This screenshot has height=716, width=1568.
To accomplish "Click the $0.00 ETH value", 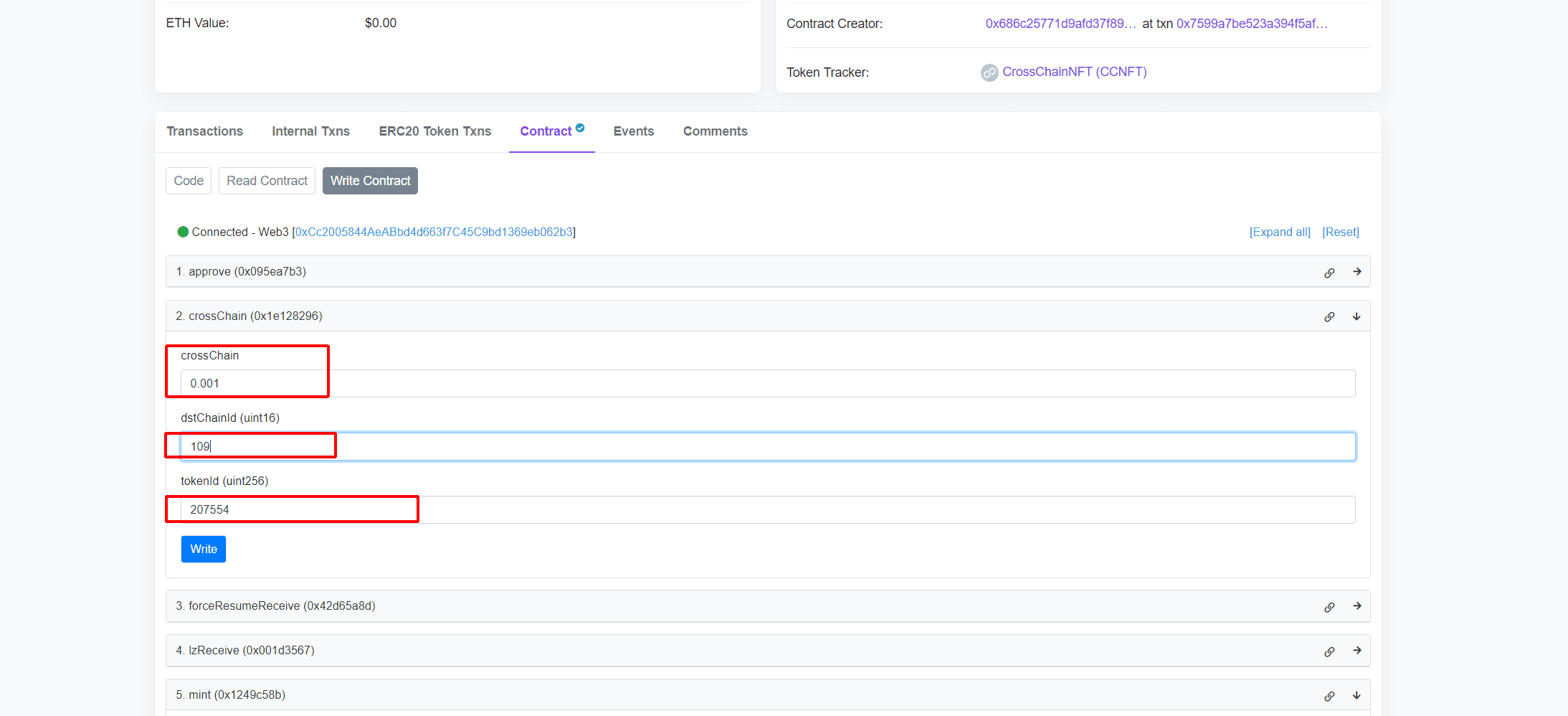I will point(381,23).
